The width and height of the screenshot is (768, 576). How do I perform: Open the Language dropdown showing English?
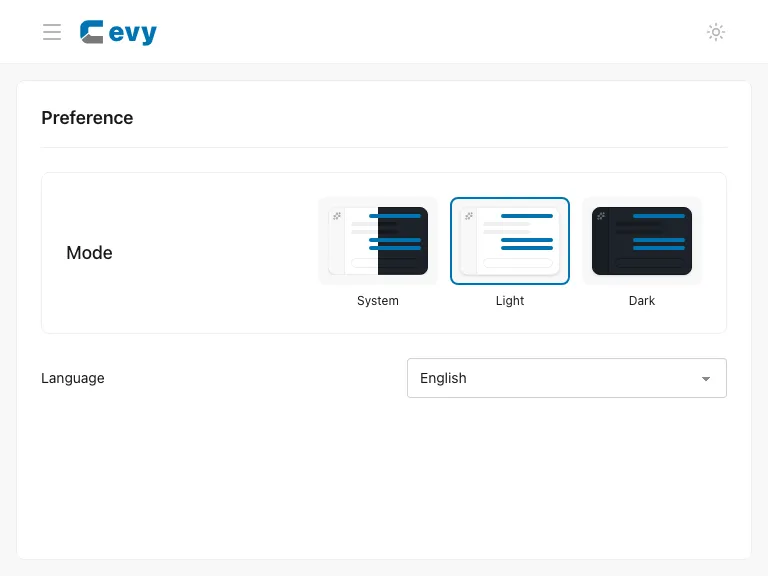tap(567, 378)
